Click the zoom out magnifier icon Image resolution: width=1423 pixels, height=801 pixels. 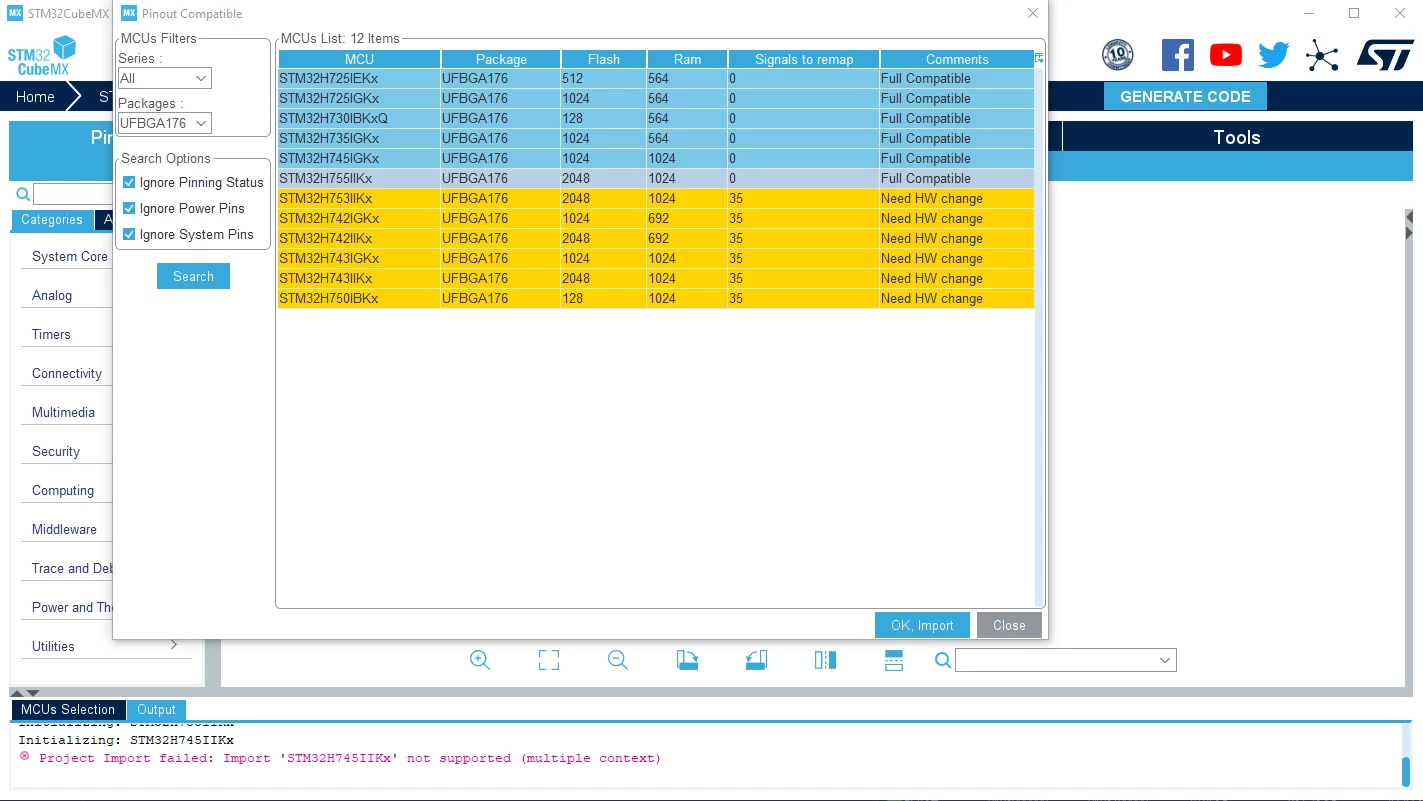pos(618,660)
